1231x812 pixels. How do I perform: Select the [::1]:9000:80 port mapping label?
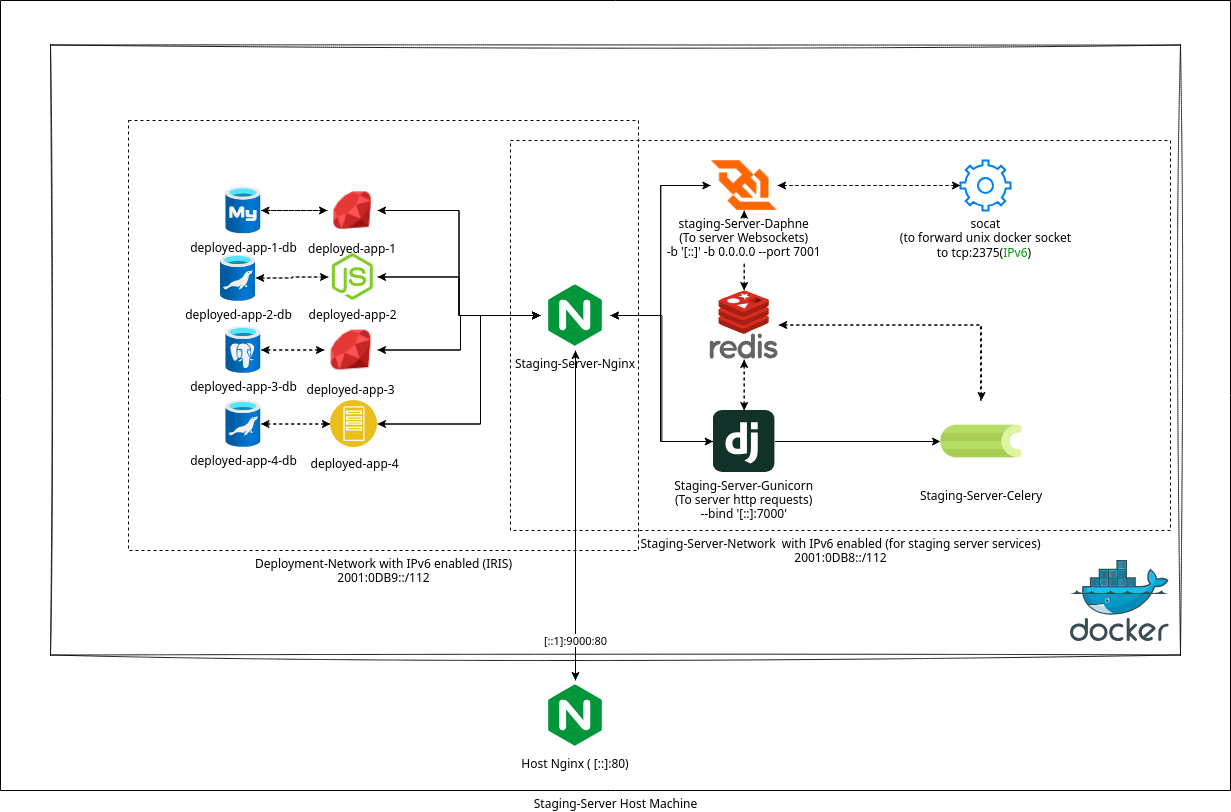[575, 640]
